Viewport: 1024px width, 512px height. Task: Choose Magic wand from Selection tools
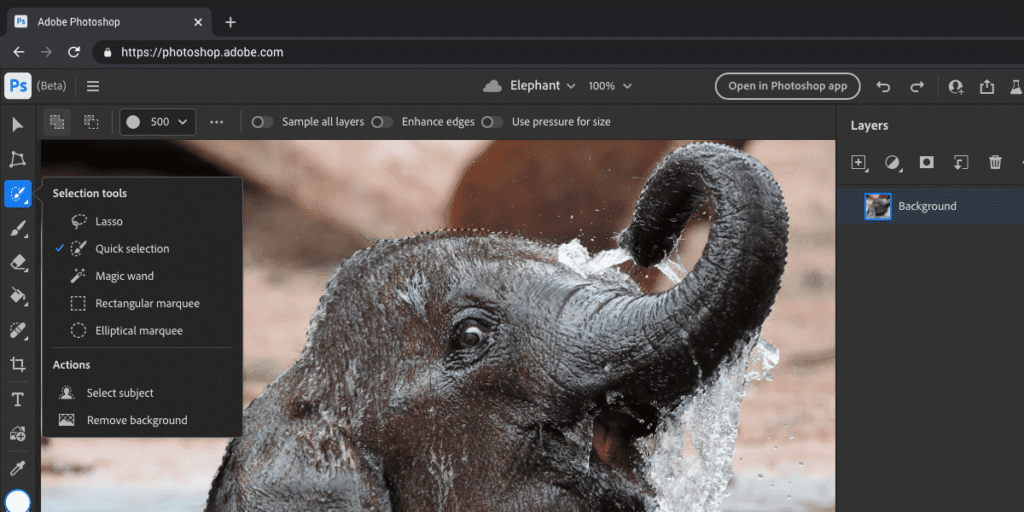pos(124,276)
